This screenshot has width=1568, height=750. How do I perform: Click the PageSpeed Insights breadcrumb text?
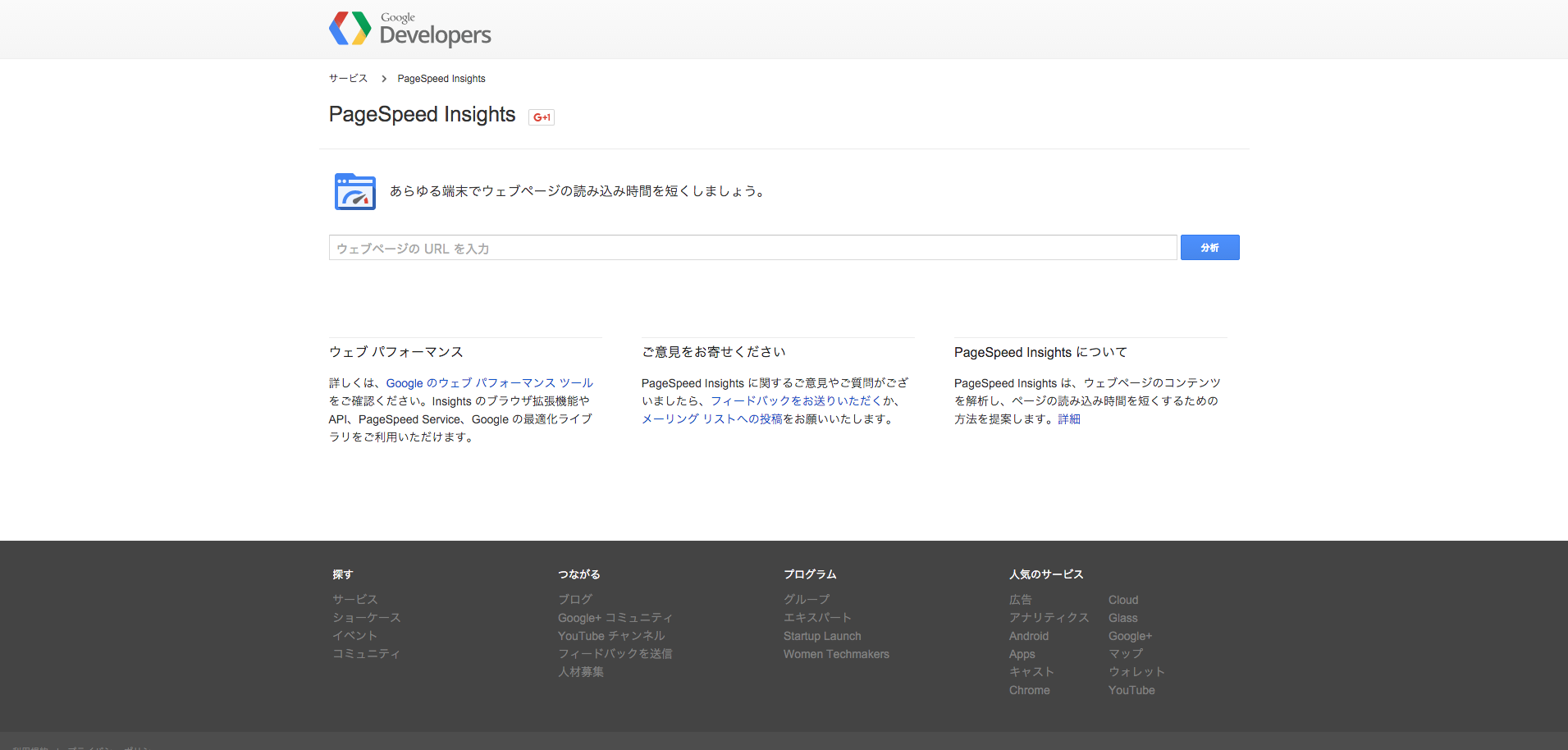[x=441, y=79]
